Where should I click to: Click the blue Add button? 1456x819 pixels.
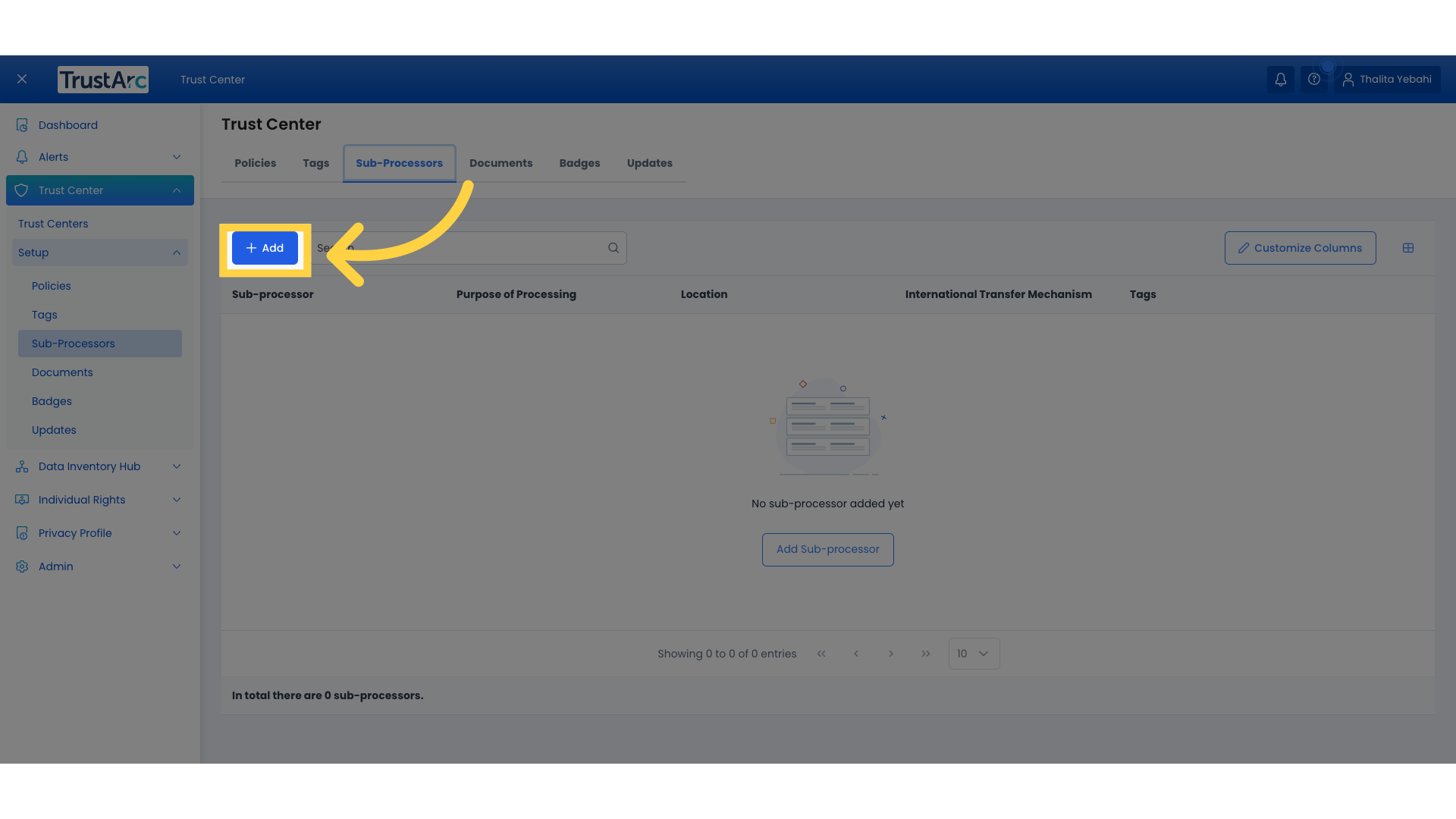(x=265, y=248)
